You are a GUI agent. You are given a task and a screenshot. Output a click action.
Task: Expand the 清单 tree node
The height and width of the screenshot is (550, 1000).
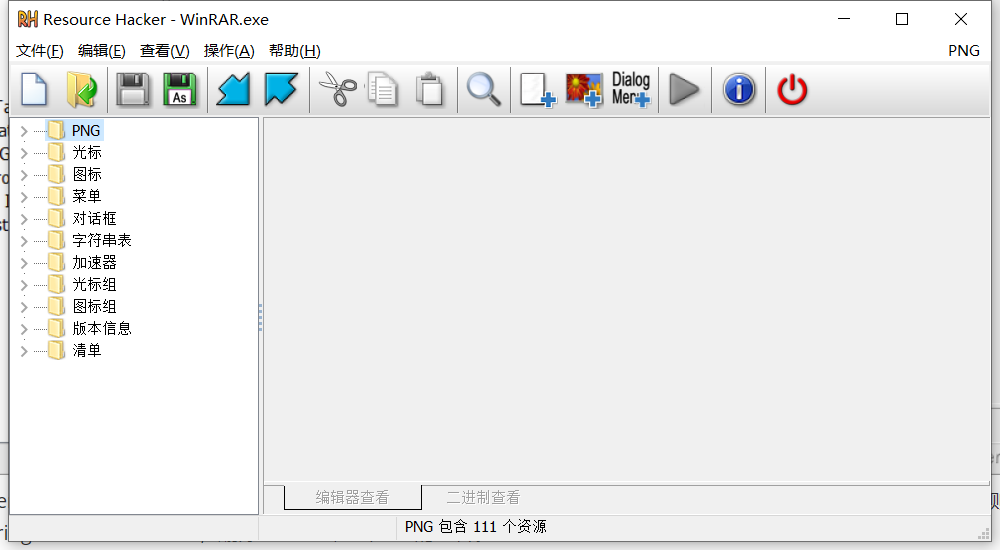click(24, 351)
